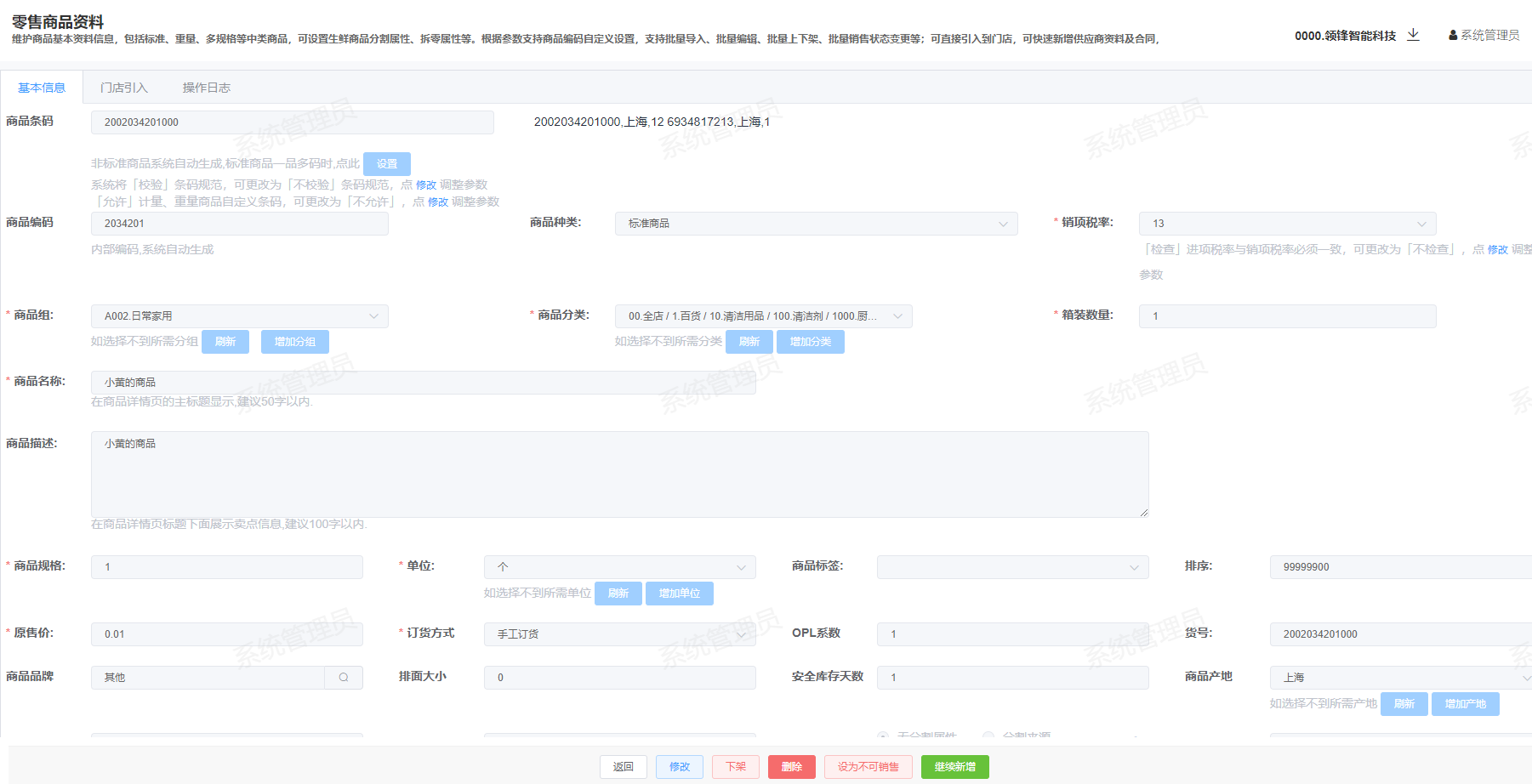The width and height of the screenshot is (1532, 784).
Task: Open the 订货方式 dropdown
Action: 620,634
